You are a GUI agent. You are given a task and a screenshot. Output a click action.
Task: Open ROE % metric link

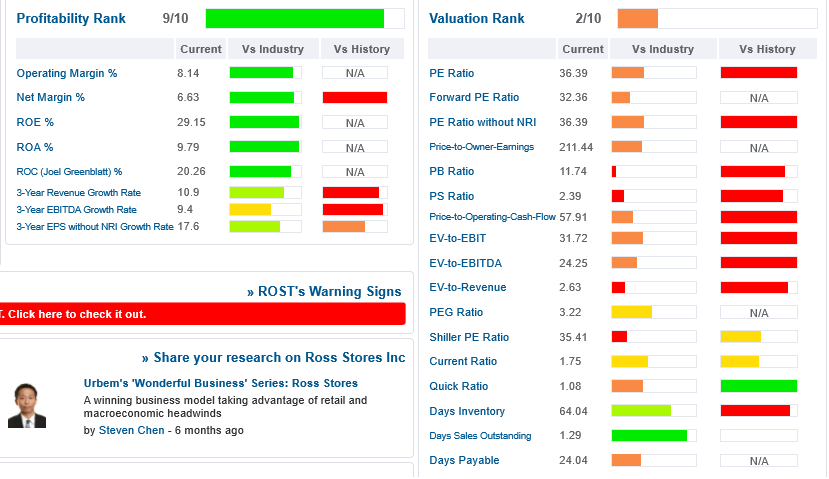point(35,122)
